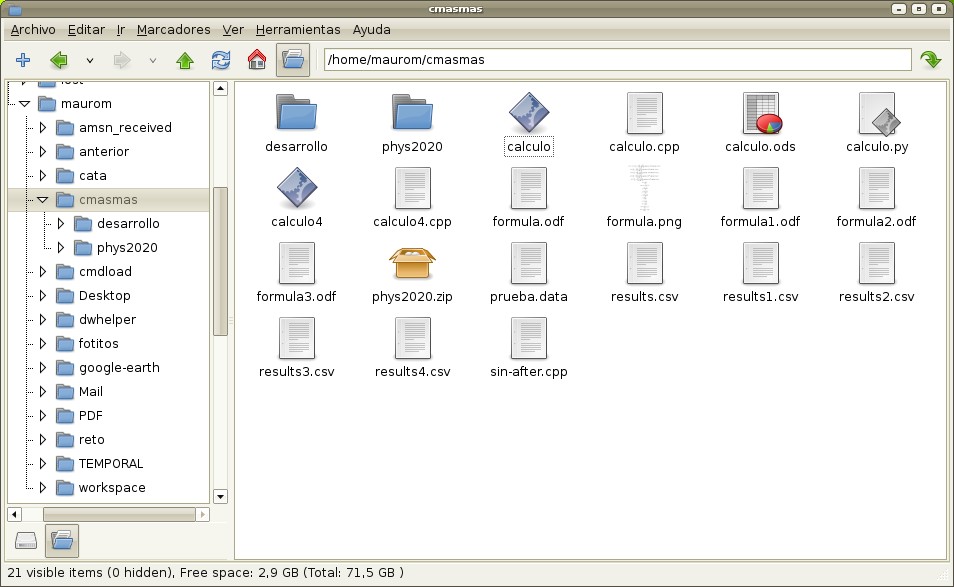Select the phys2020 folder icon in file view
The height and width of the screenshot is (587, 954).
pyautogui.click(x=413, y=112)
